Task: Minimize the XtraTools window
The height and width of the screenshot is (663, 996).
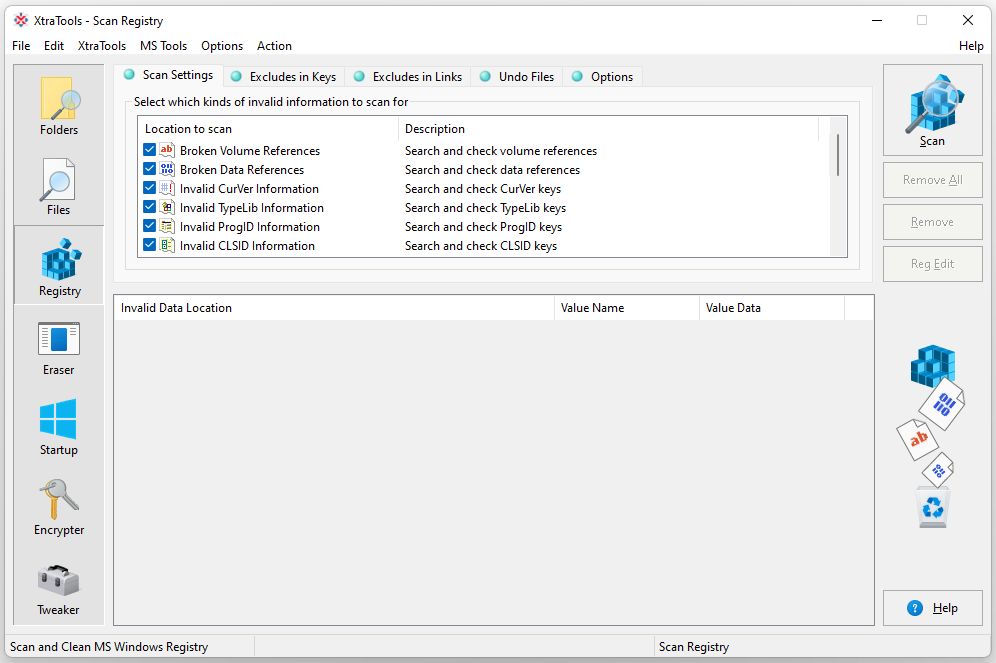Action: click(x=877, y=20)
